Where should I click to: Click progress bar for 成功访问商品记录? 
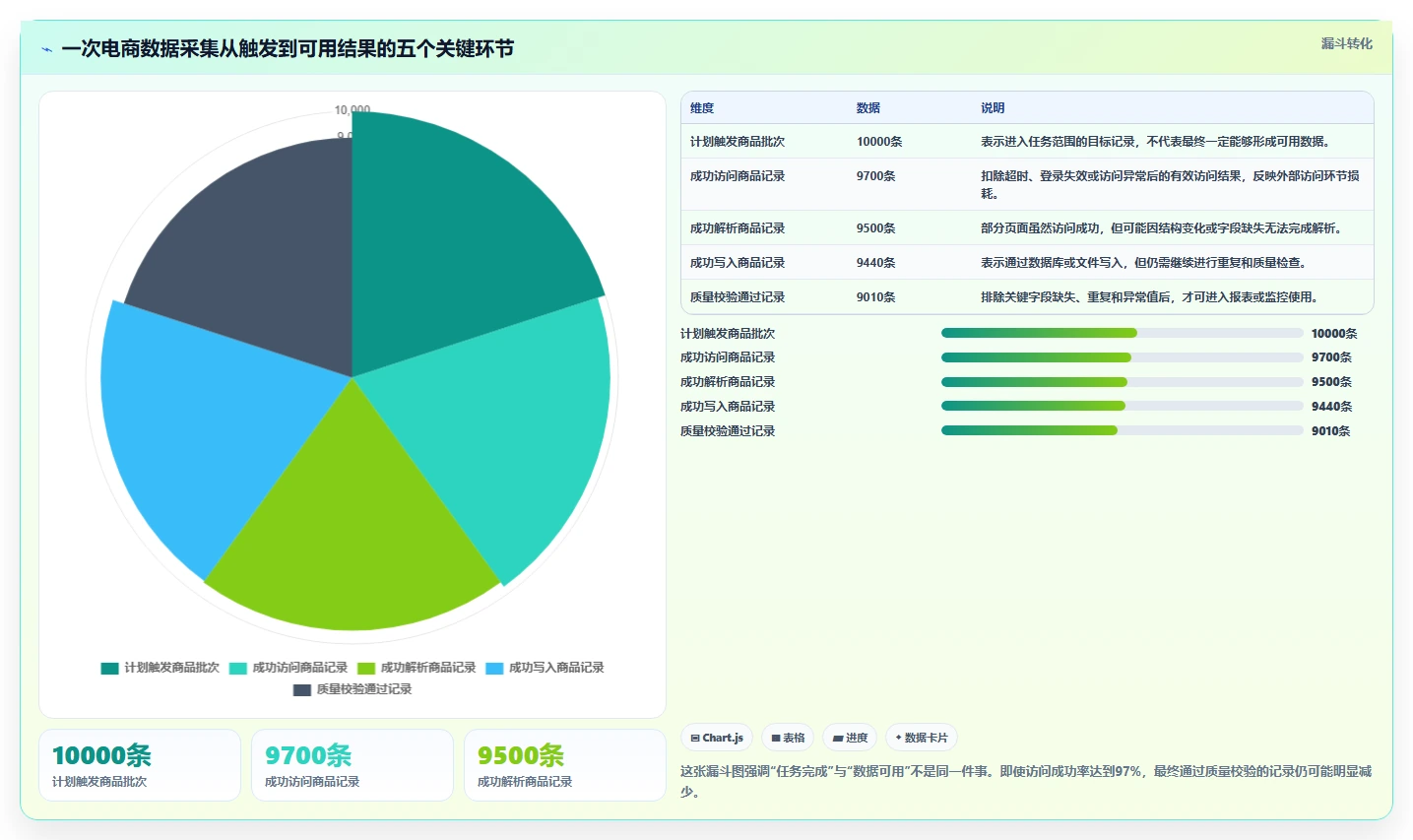[x=1123, y=357]
